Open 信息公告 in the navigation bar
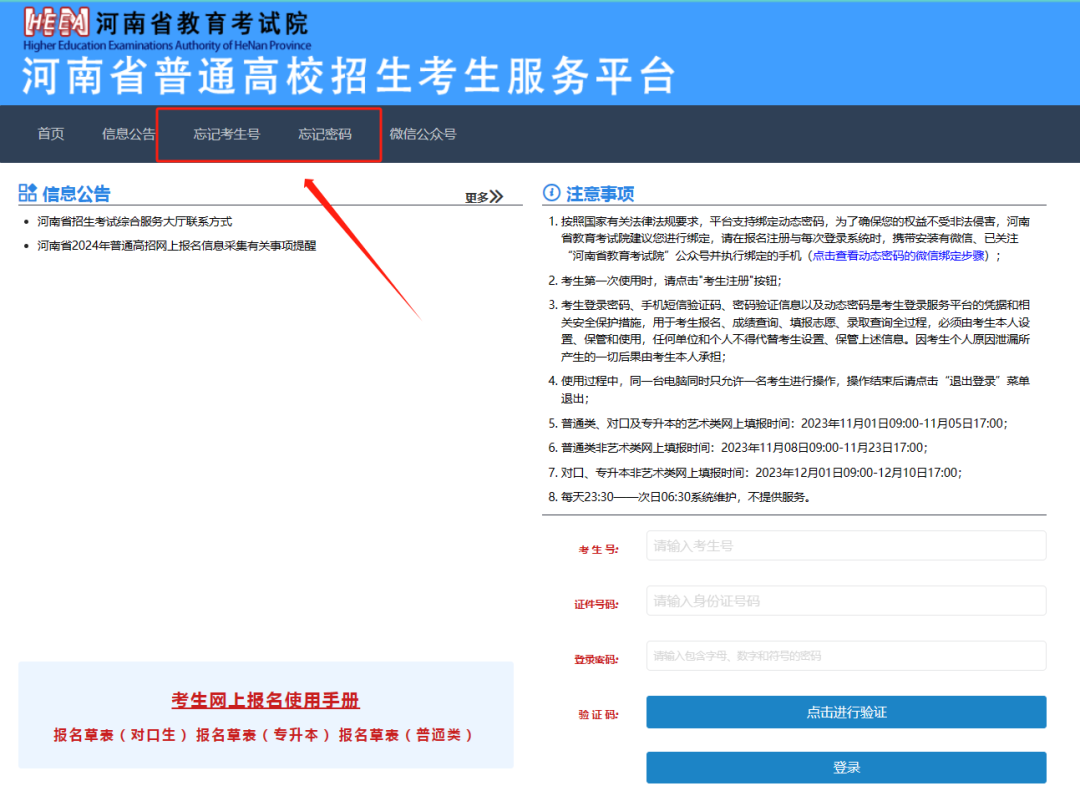This screenshot has width=1080, height=791. tap(128, 134)
